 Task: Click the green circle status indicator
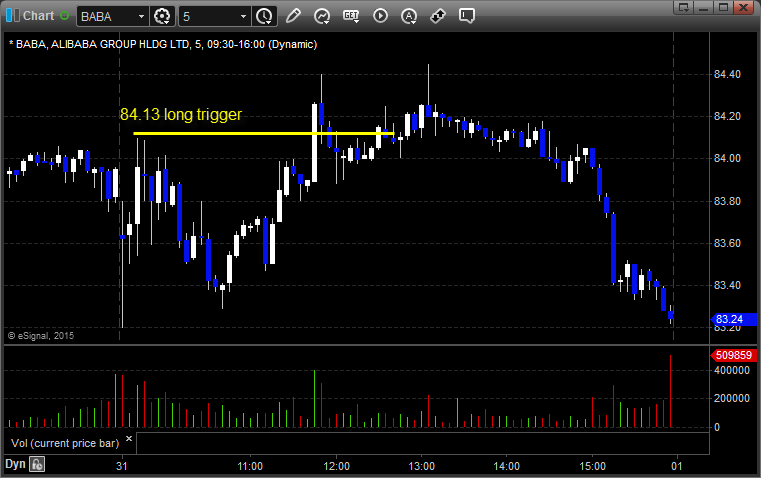(65, 16)
